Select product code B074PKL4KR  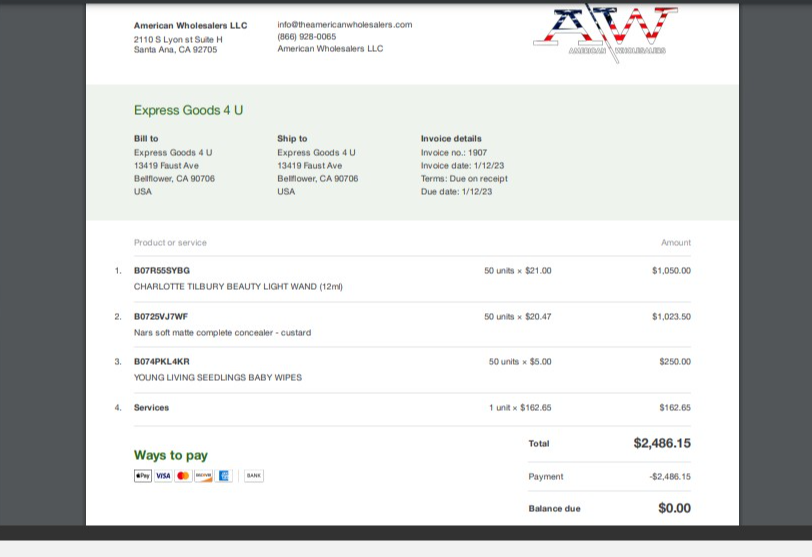(x=162, y=362)
